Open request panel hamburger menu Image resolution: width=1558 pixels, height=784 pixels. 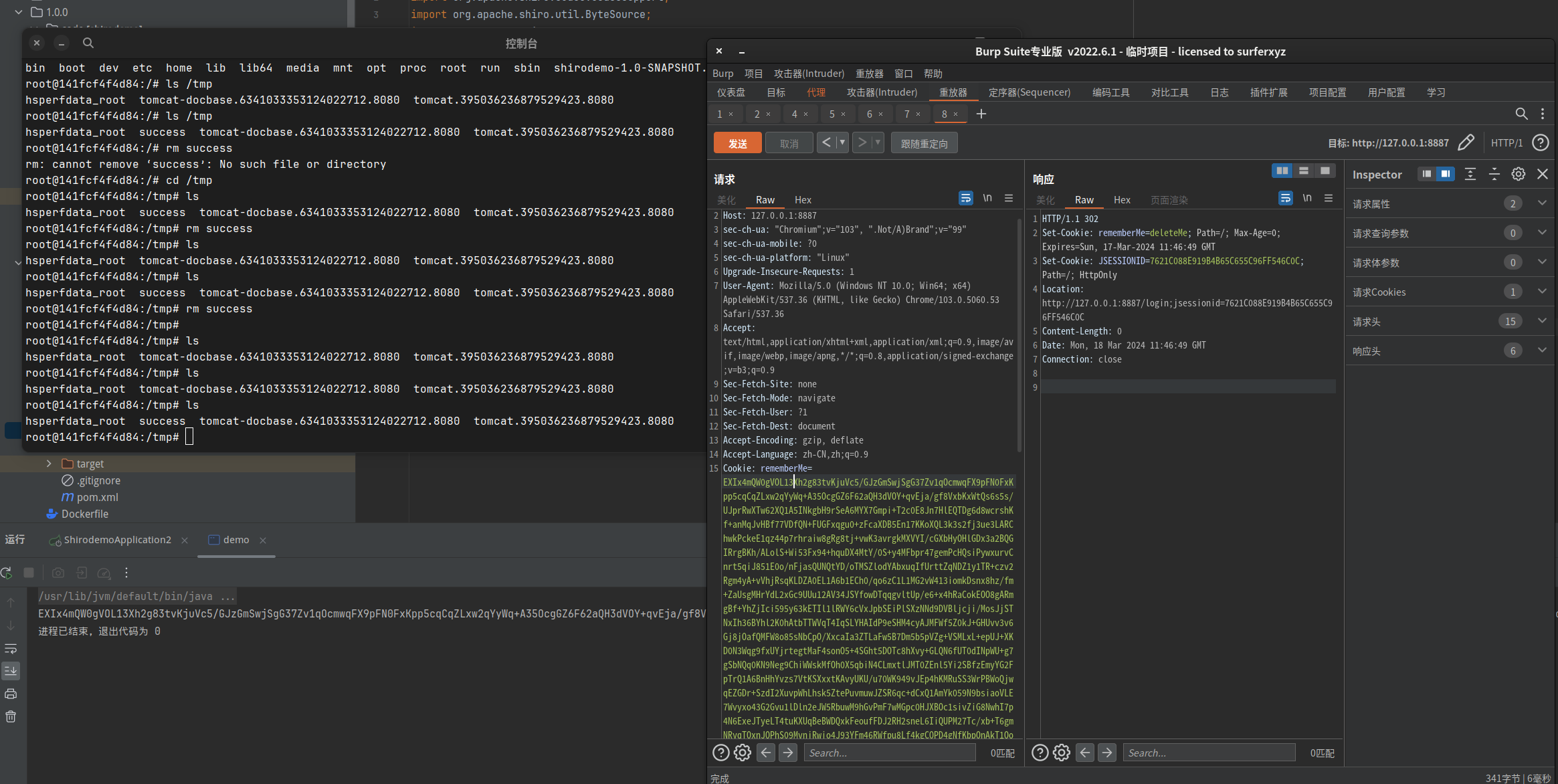click(1009, 198)
